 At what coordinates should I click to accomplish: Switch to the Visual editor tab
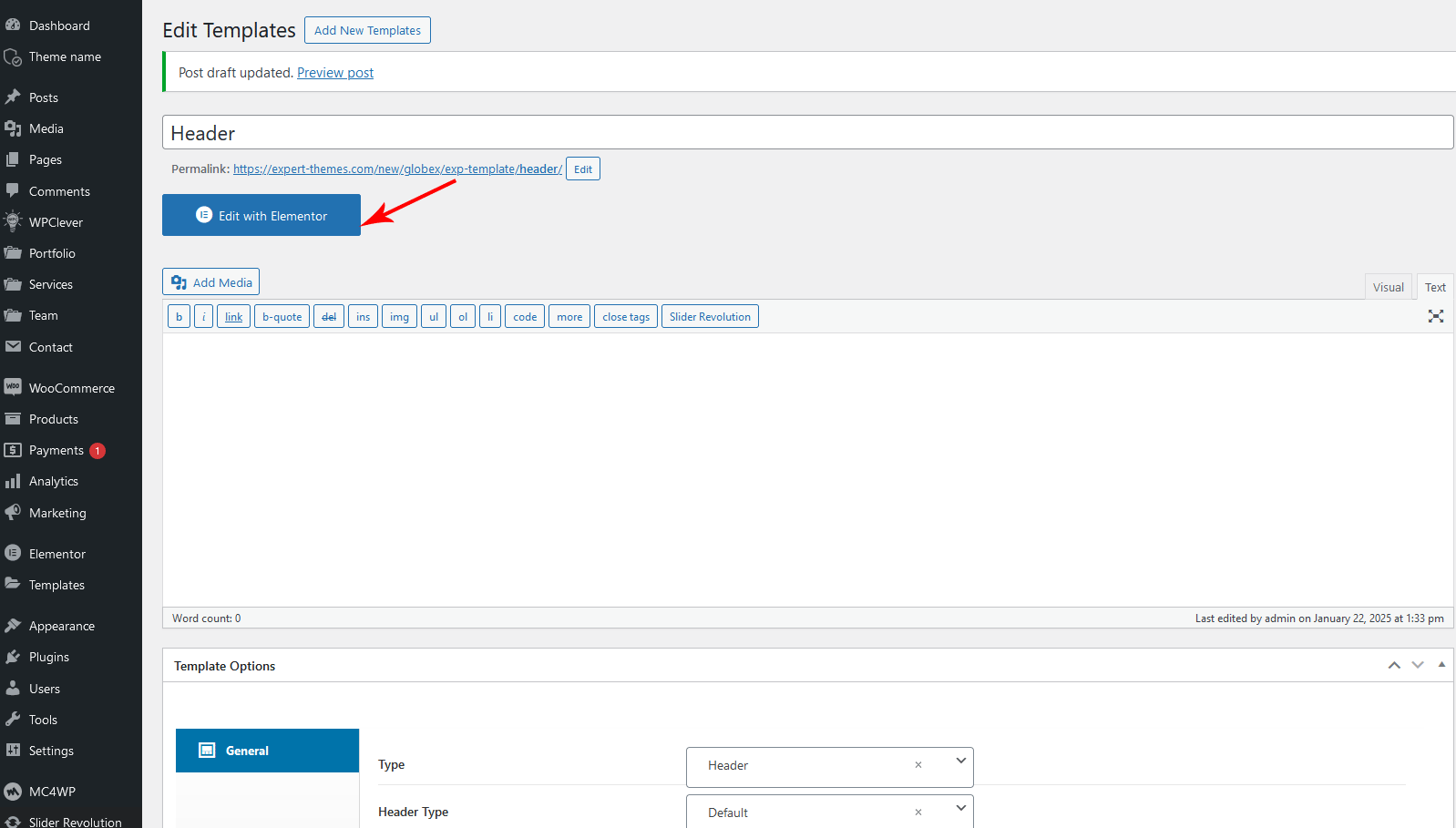coord(1388,287)
